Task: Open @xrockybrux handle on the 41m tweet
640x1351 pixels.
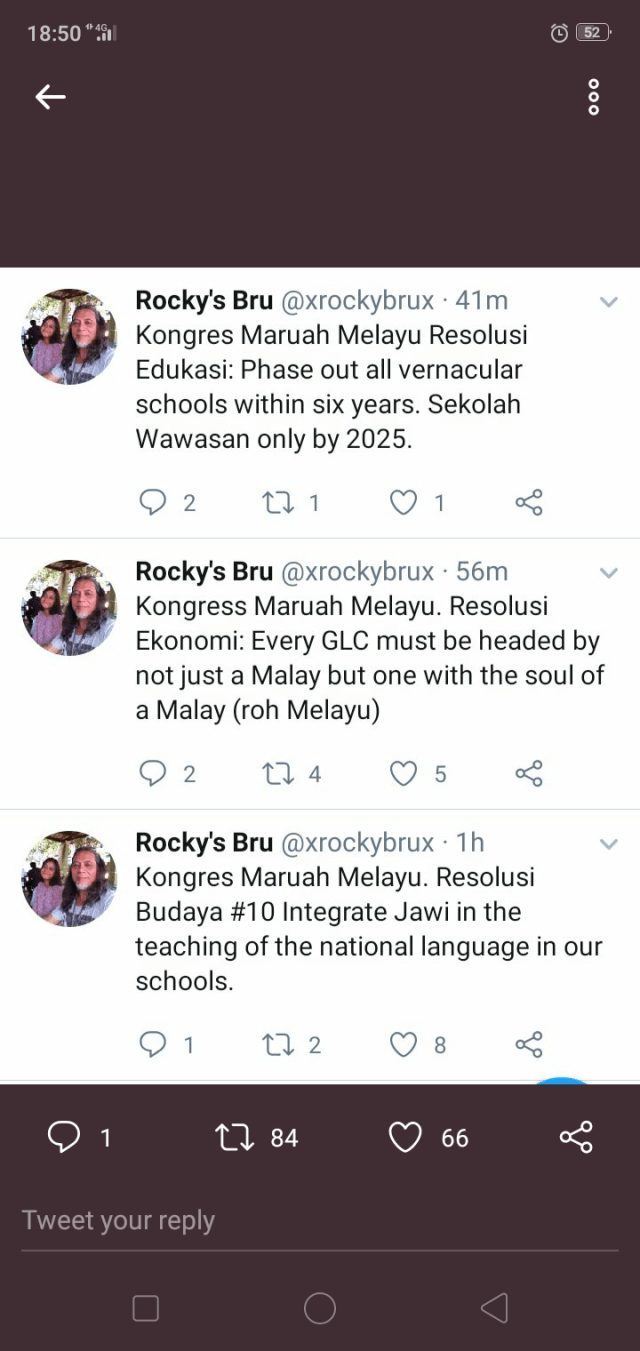Action: tap(358, 300)
